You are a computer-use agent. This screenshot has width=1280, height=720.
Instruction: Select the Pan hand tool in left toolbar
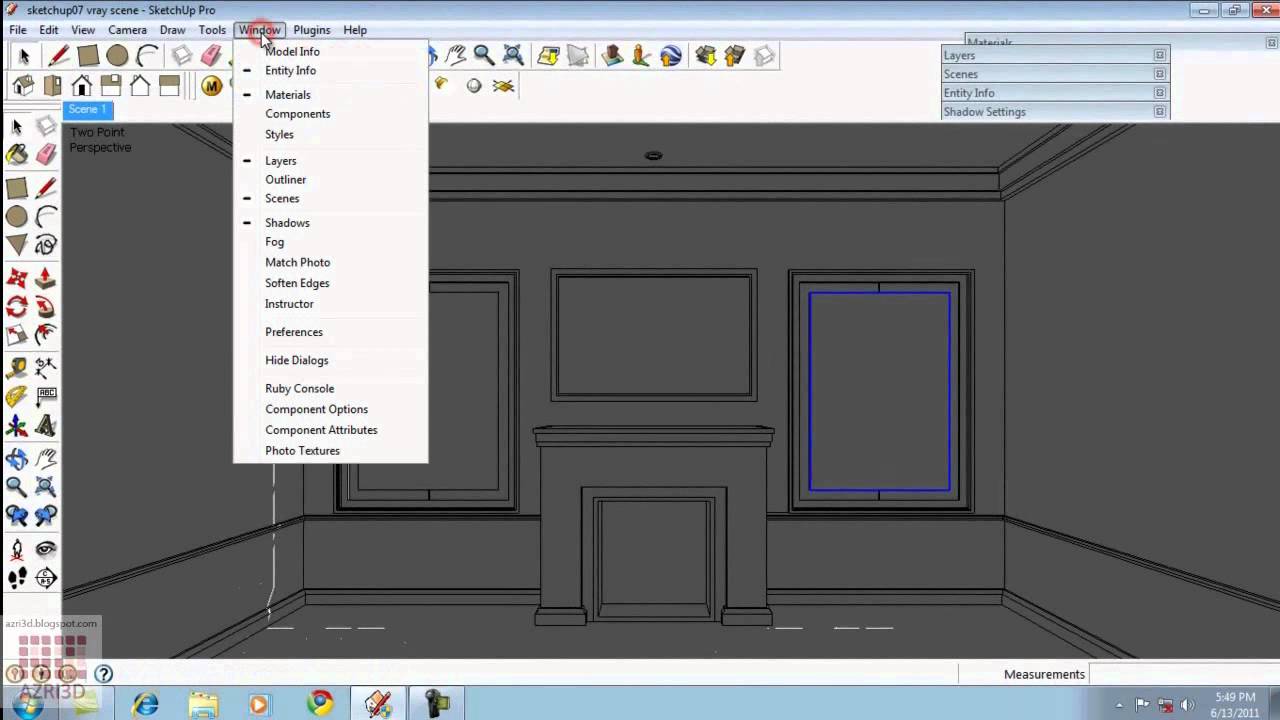point(46,459)
